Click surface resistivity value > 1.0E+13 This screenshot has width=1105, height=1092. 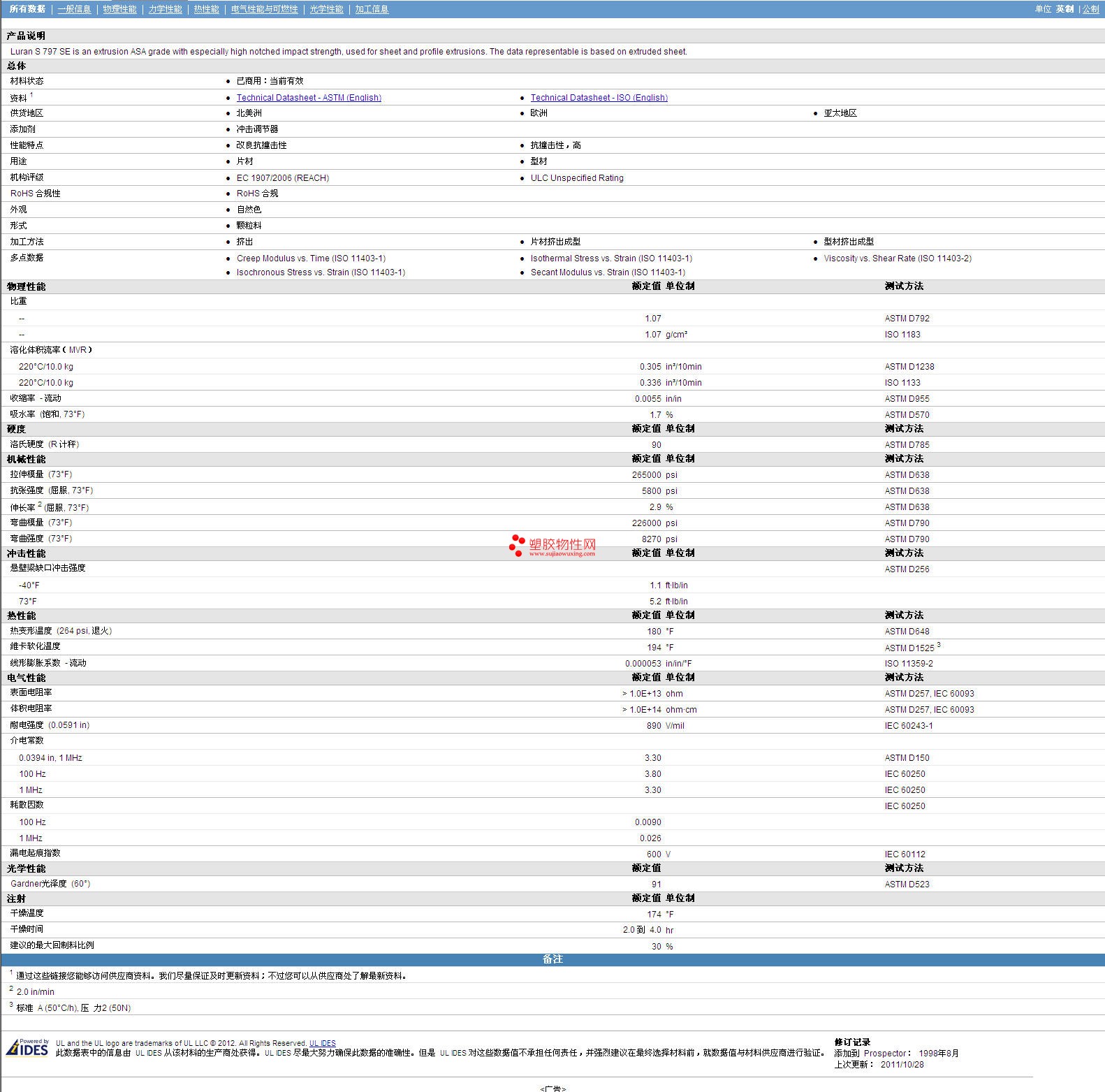[641, 694]
